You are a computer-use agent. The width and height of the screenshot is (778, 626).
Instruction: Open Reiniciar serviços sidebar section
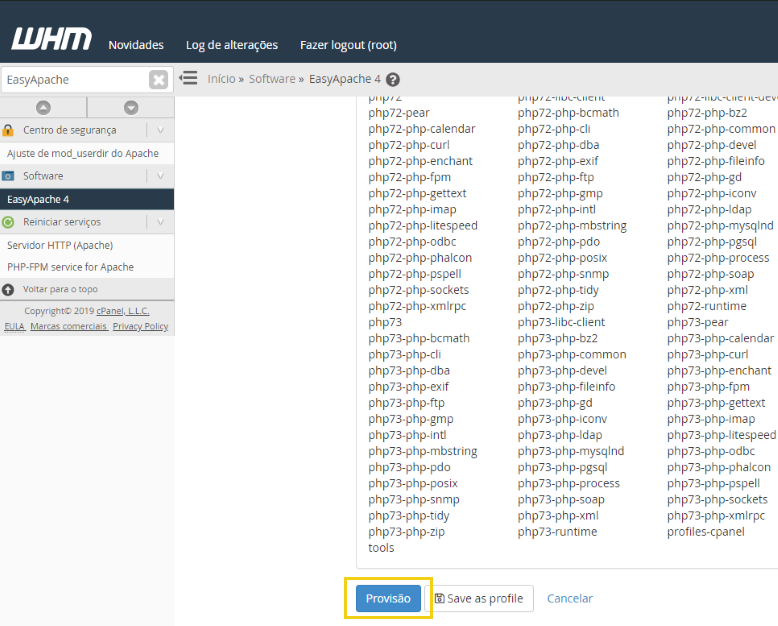[x=62, y=222]
